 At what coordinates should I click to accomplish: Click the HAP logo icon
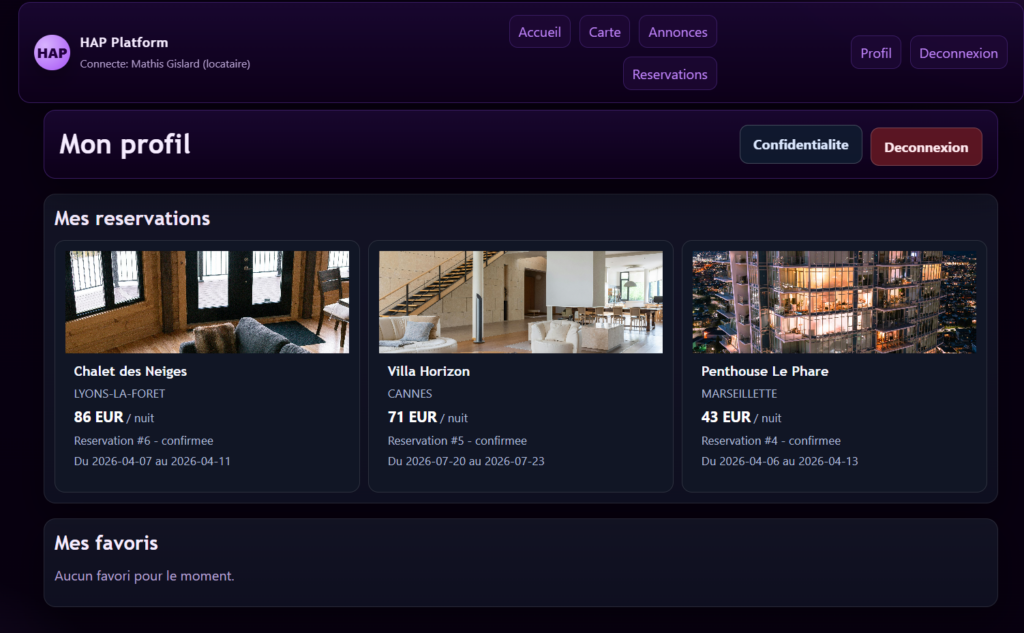52,53
